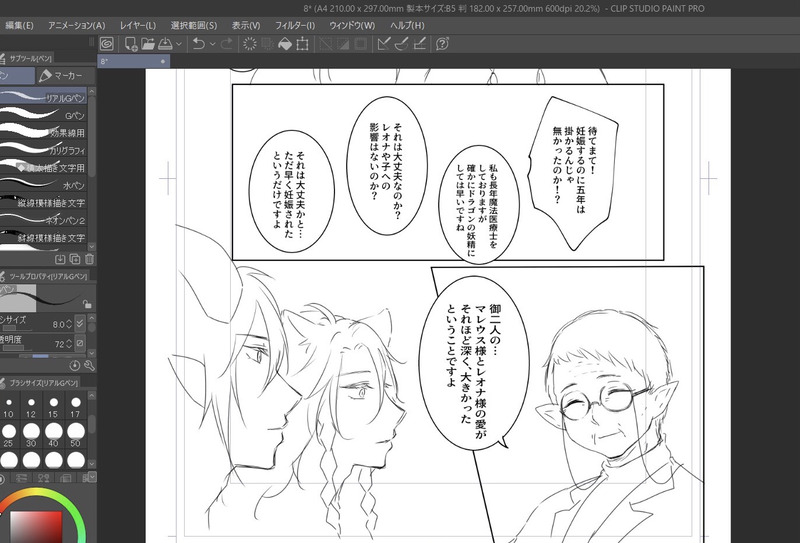Click the Clear layer dotted circle icon

pyautogui.click(x=249, y=44)
